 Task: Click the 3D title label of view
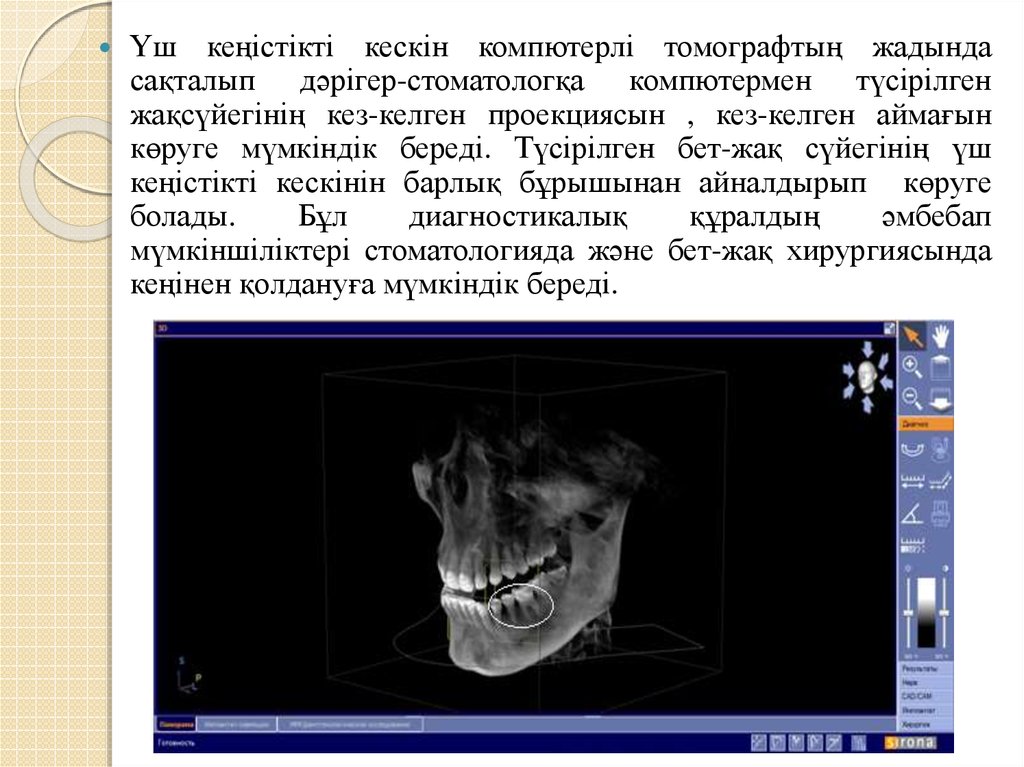tap(163, 328)
